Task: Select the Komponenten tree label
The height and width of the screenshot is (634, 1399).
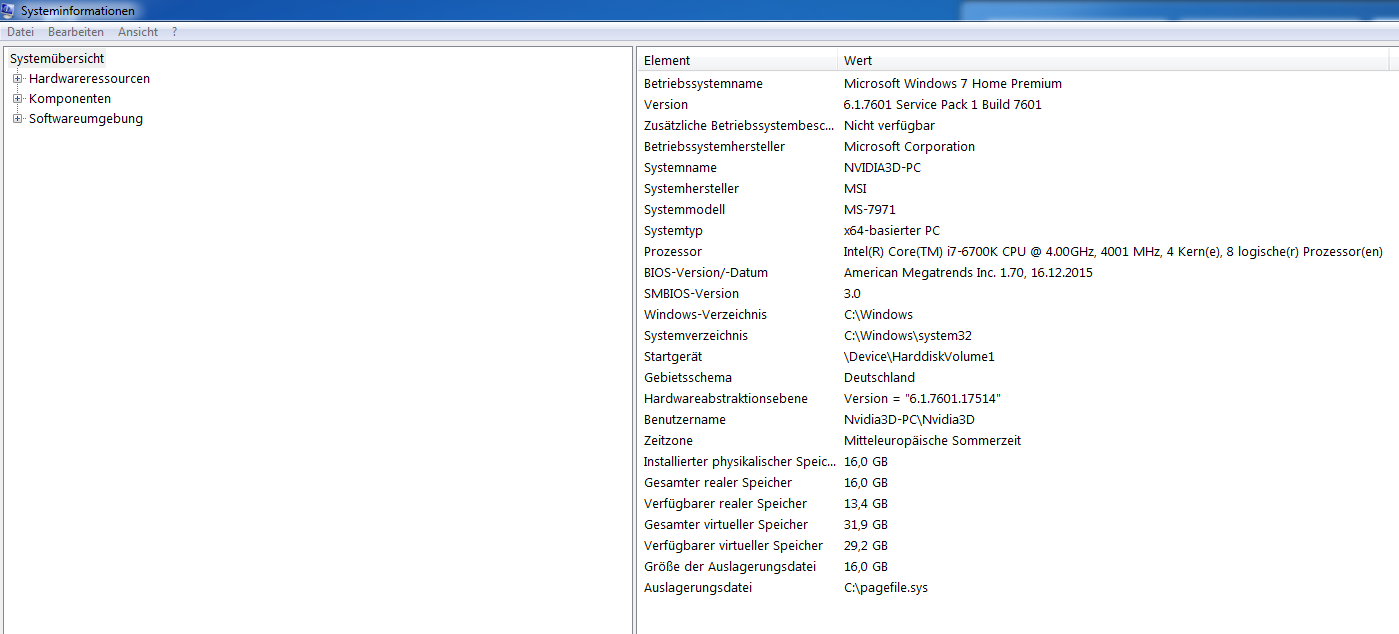Action: tap(70, 99)
